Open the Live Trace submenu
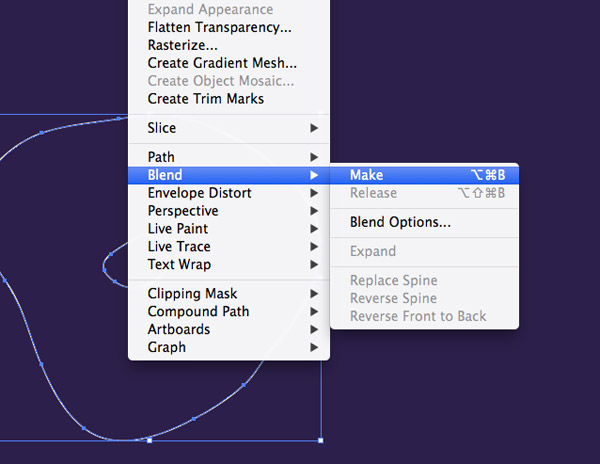The width and height of the screenshot is (600, 464). (x=179, y=247)
